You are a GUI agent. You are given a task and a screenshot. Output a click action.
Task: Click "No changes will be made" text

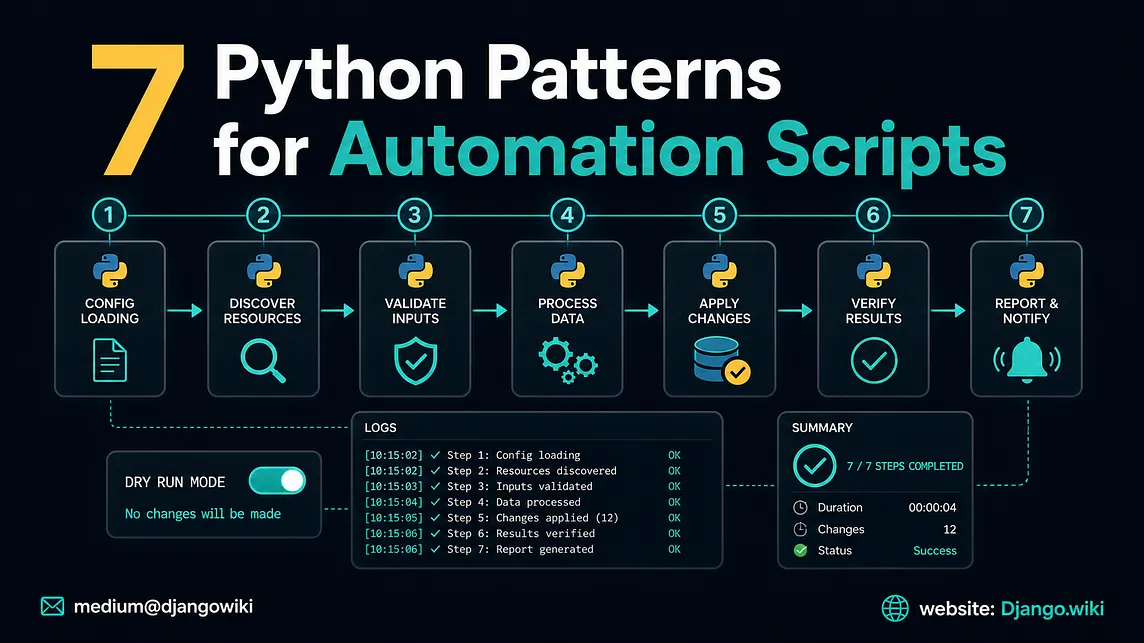203,514
